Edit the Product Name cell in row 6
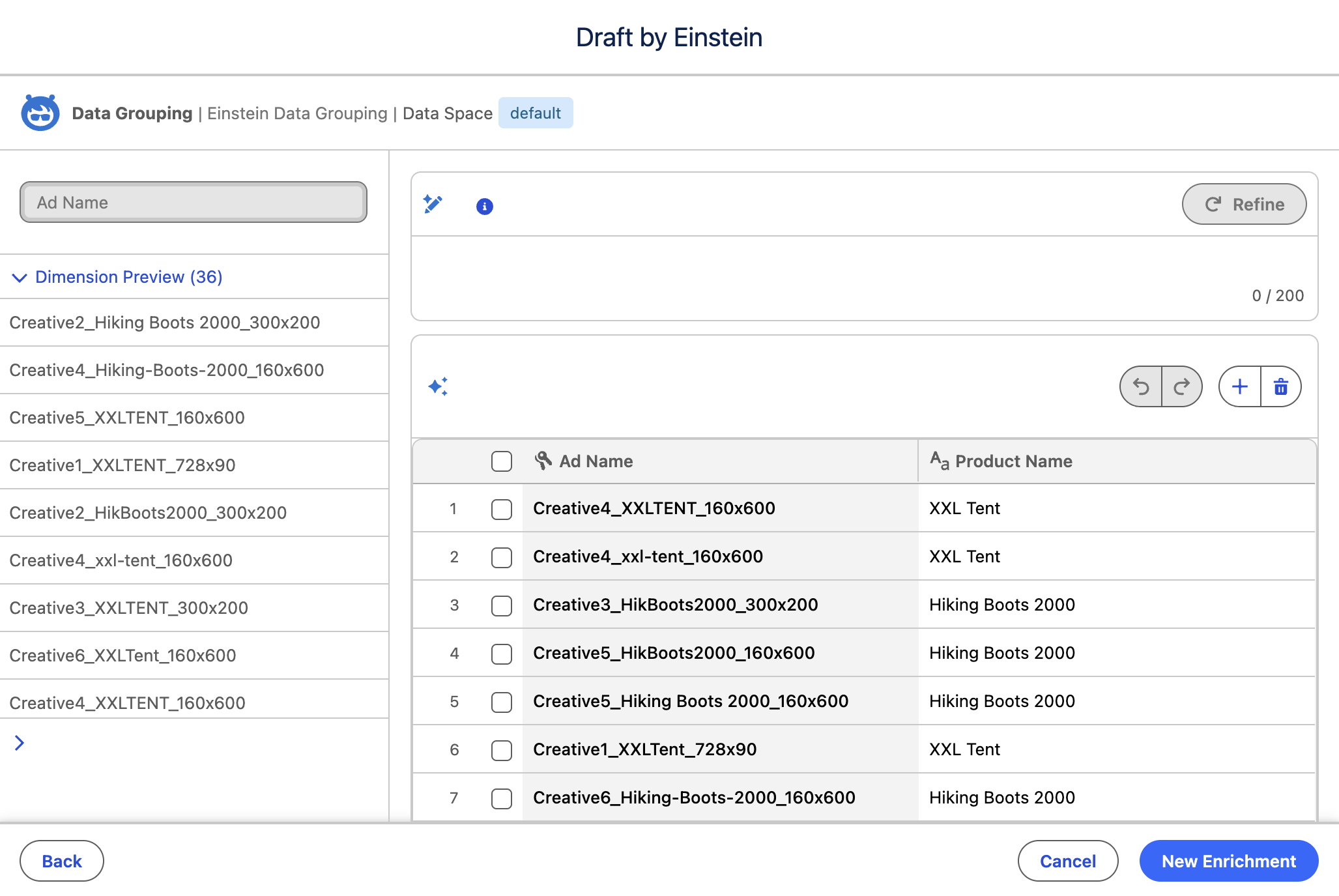The height and width of the screenshot is (896, 1339). 1117,749
